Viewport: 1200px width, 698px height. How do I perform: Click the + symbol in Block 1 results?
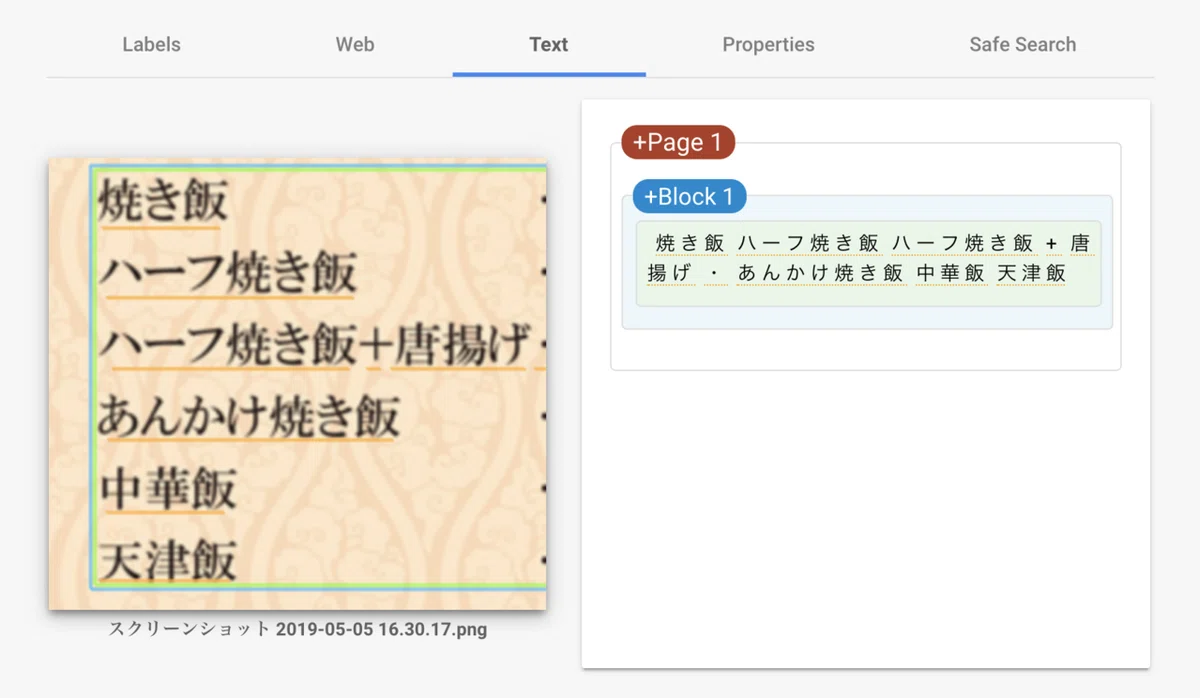1051,244
